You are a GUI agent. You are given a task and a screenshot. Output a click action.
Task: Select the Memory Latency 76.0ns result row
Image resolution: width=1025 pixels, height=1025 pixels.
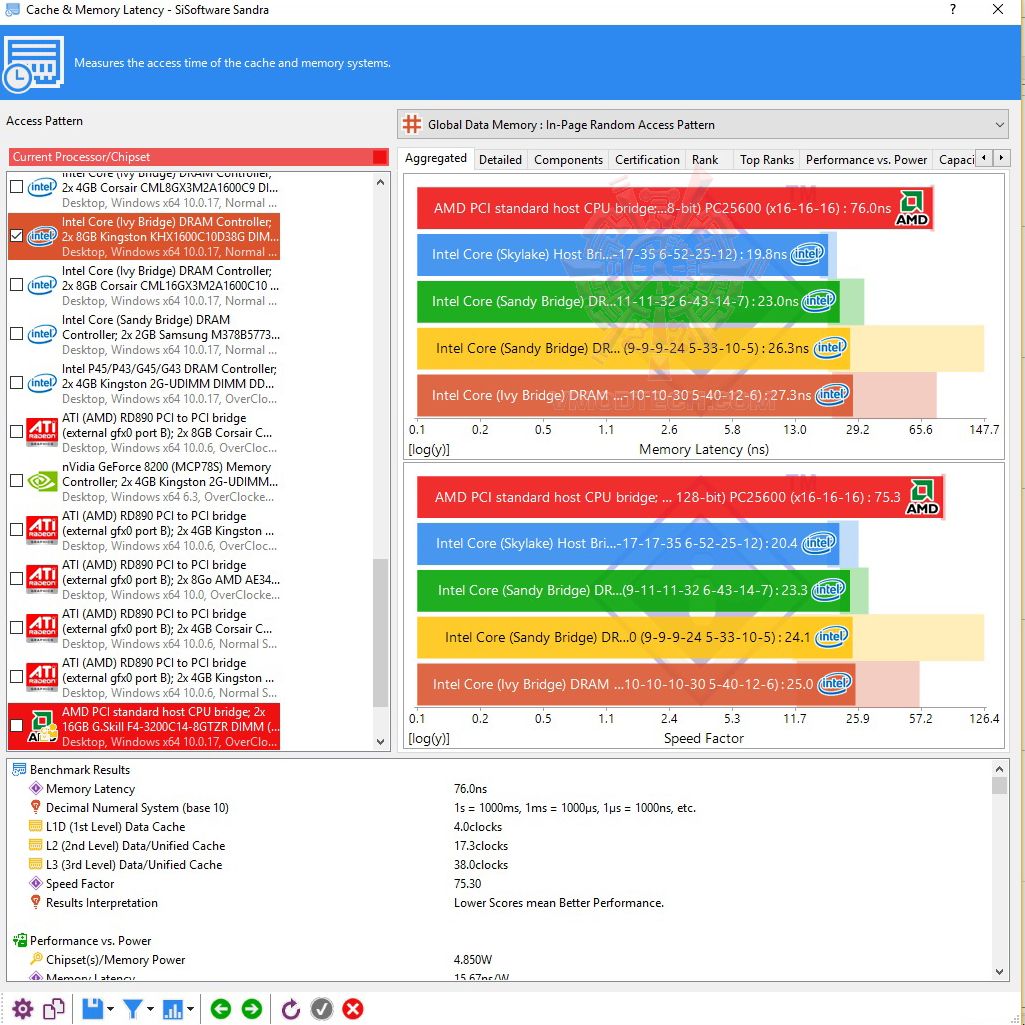(x=499, y=788)
